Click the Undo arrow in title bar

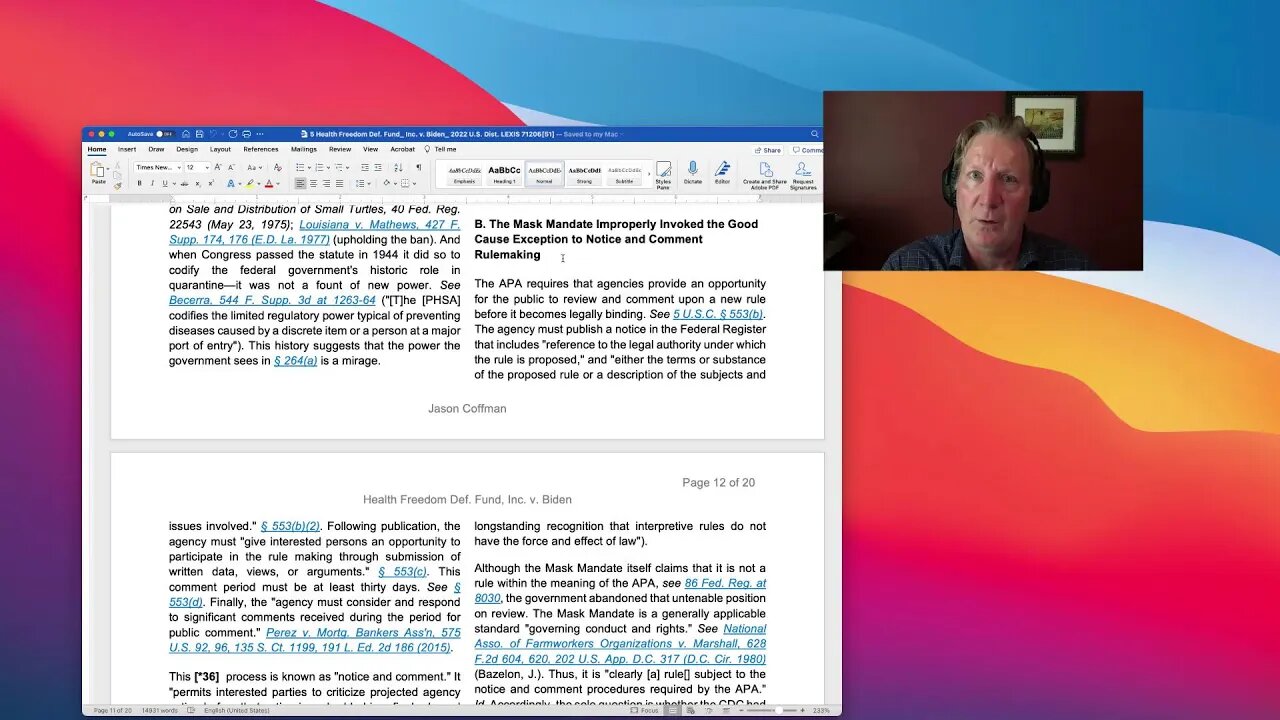pyautogui.click(x=213, y=134)
